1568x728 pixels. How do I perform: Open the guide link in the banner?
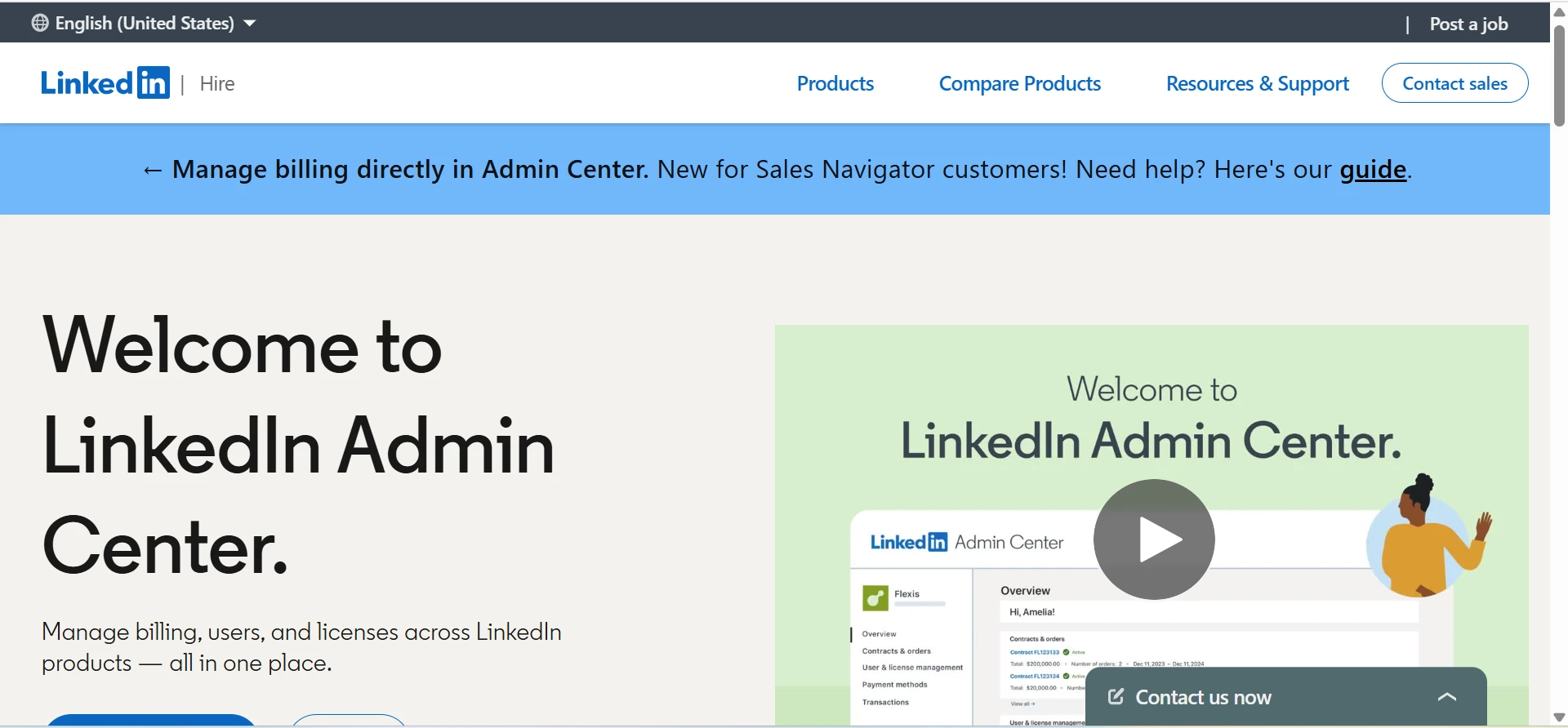(x=1373, y=169)
